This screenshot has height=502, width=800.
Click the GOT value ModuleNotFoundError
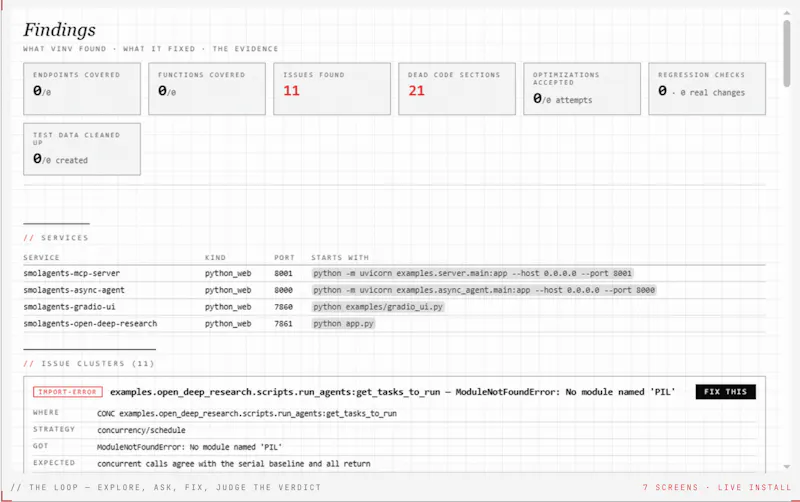(189, 447)
